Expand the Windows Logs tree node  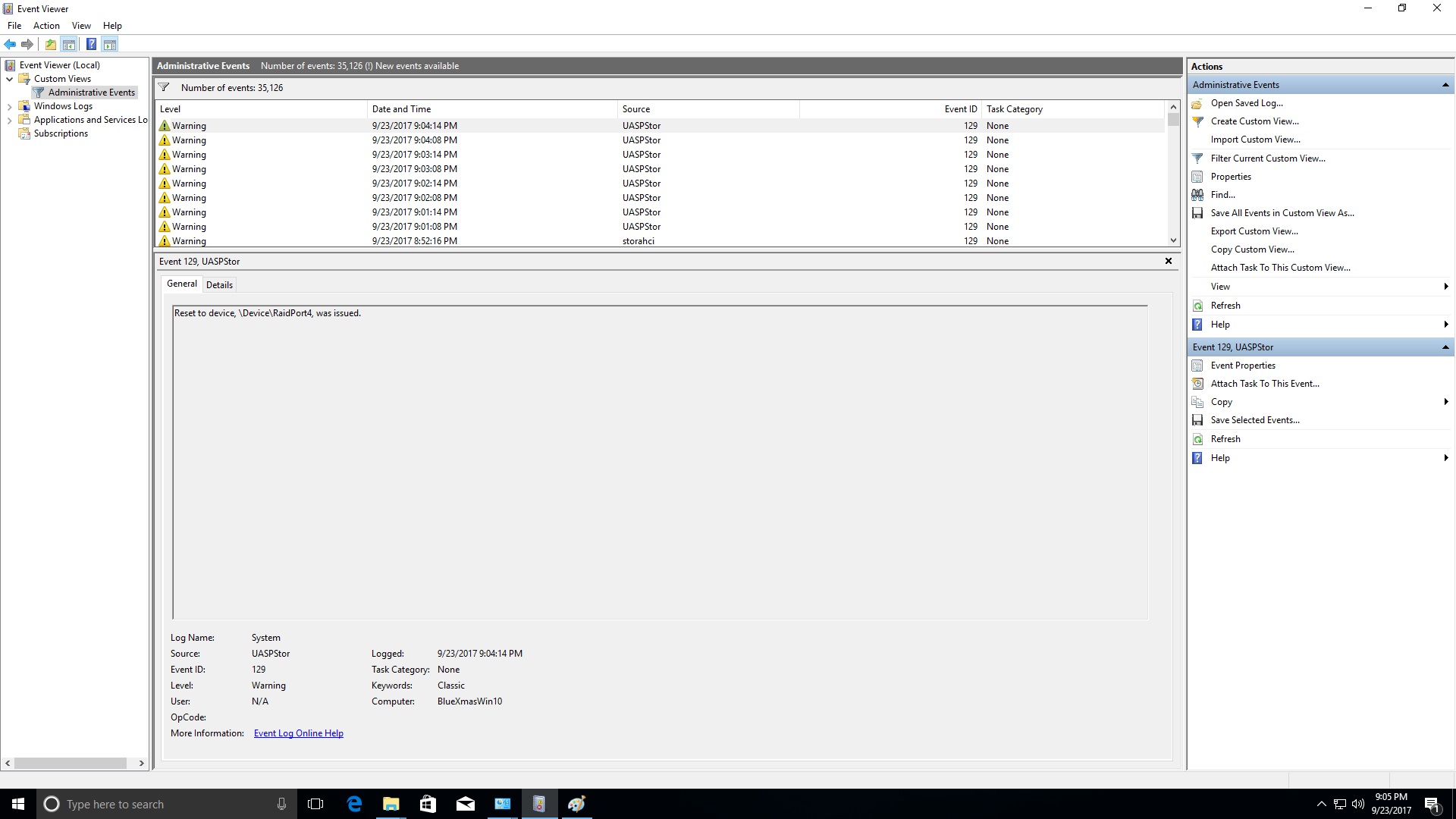pyautogui.click(x=9, y=106)
